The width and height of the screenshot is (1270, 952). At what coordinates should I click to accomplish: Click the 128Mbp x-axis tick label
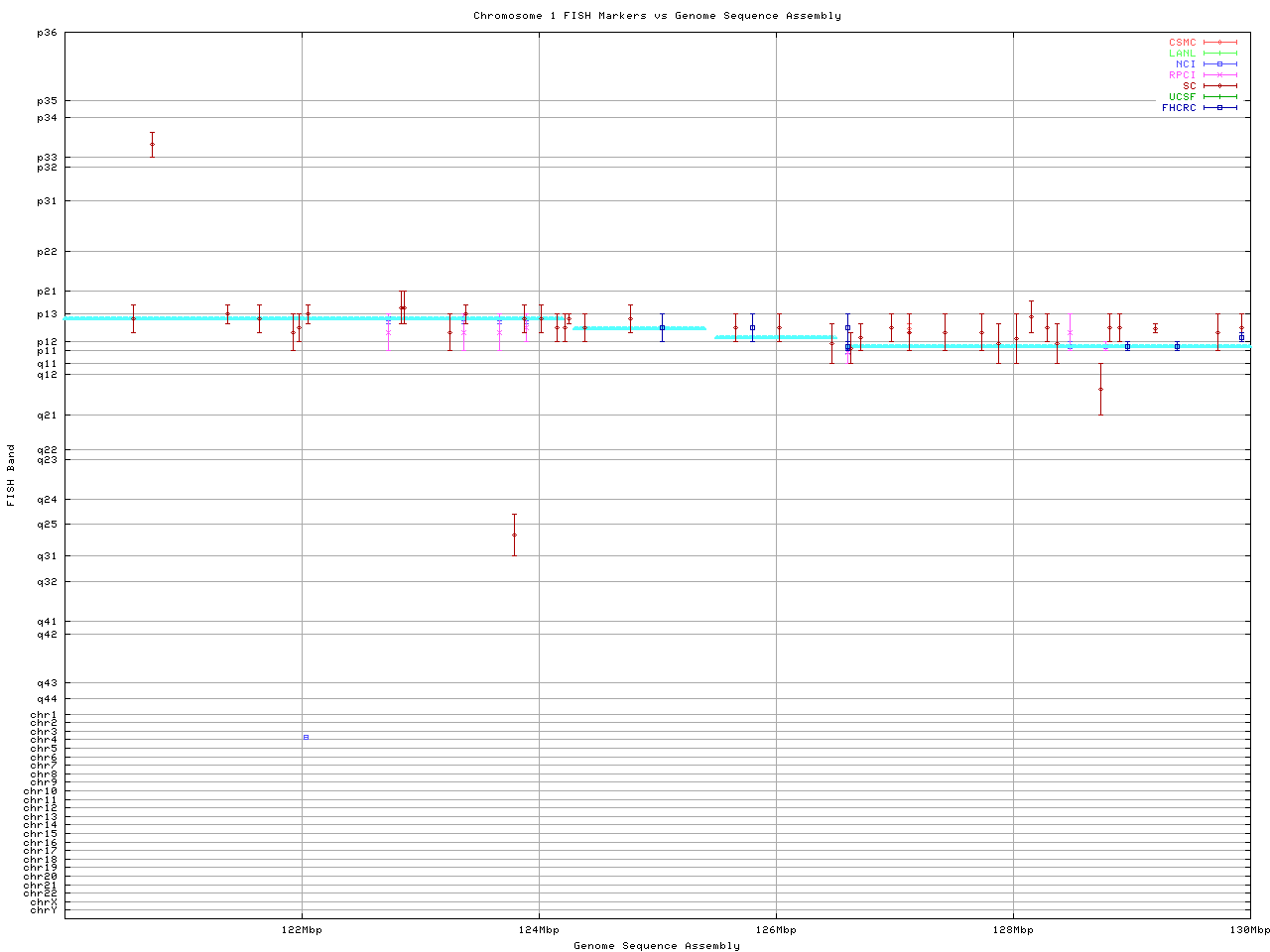[1013, 930]
